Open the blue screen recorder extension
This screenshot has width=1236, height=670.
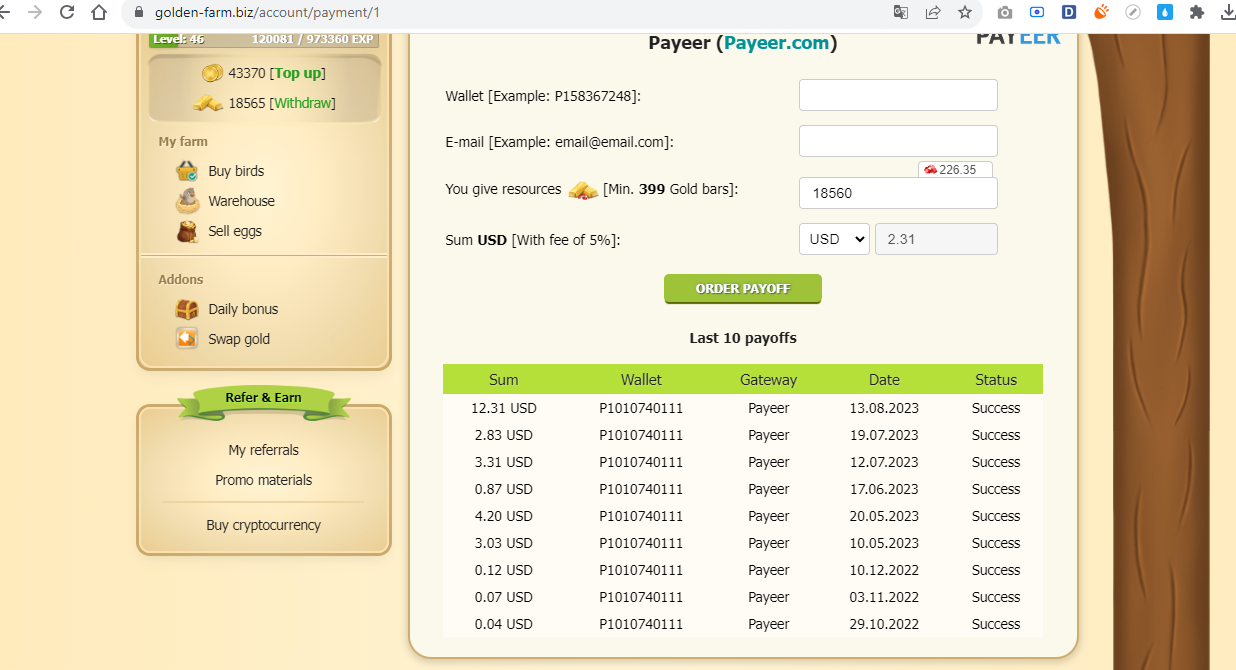[1037, 13]
